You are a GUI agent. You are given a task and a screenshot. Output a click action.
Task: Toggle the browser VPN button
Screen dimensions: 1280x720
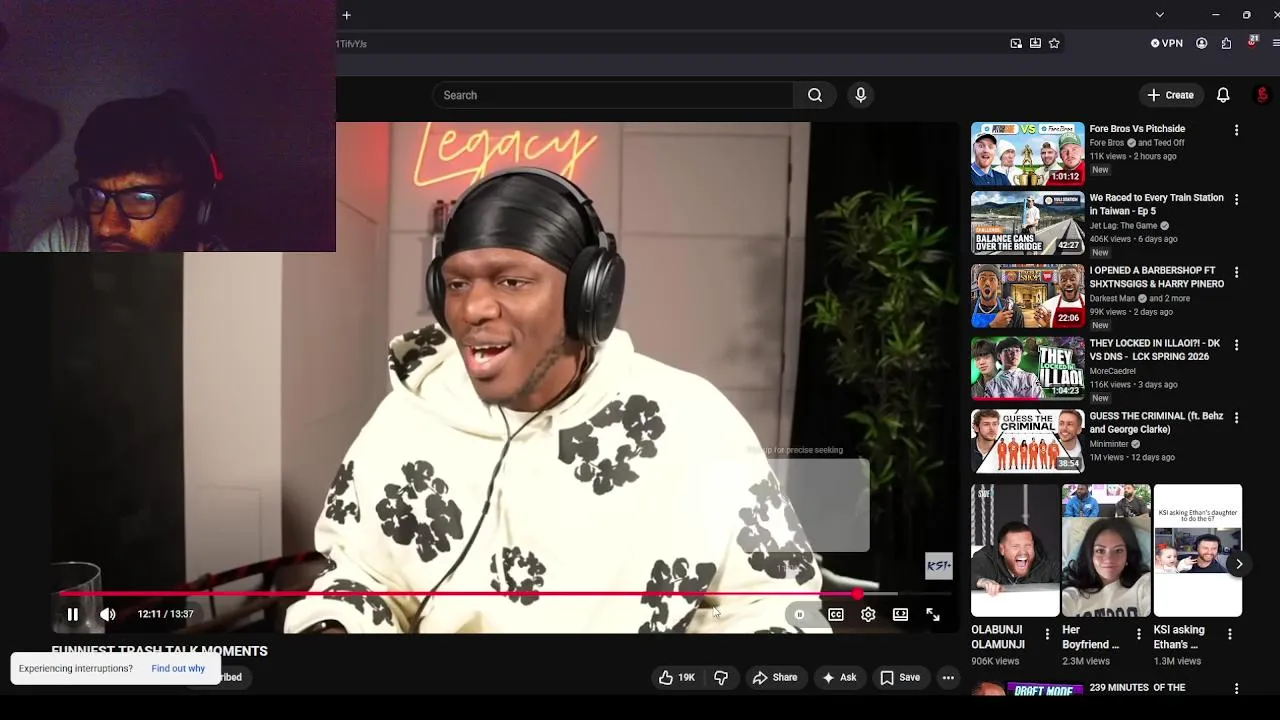coord(1167,43)
